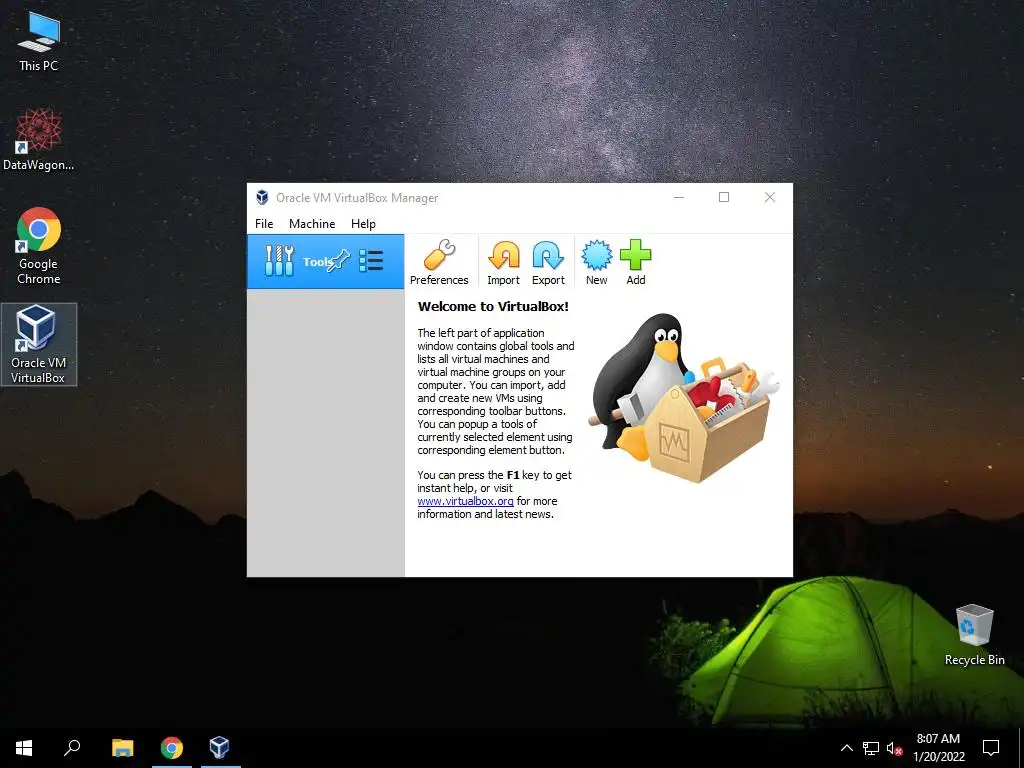Viewport: 1024px width, 768px height.
Task: Select Google Chrome desktop shortcut
Action: coord(39,246)
